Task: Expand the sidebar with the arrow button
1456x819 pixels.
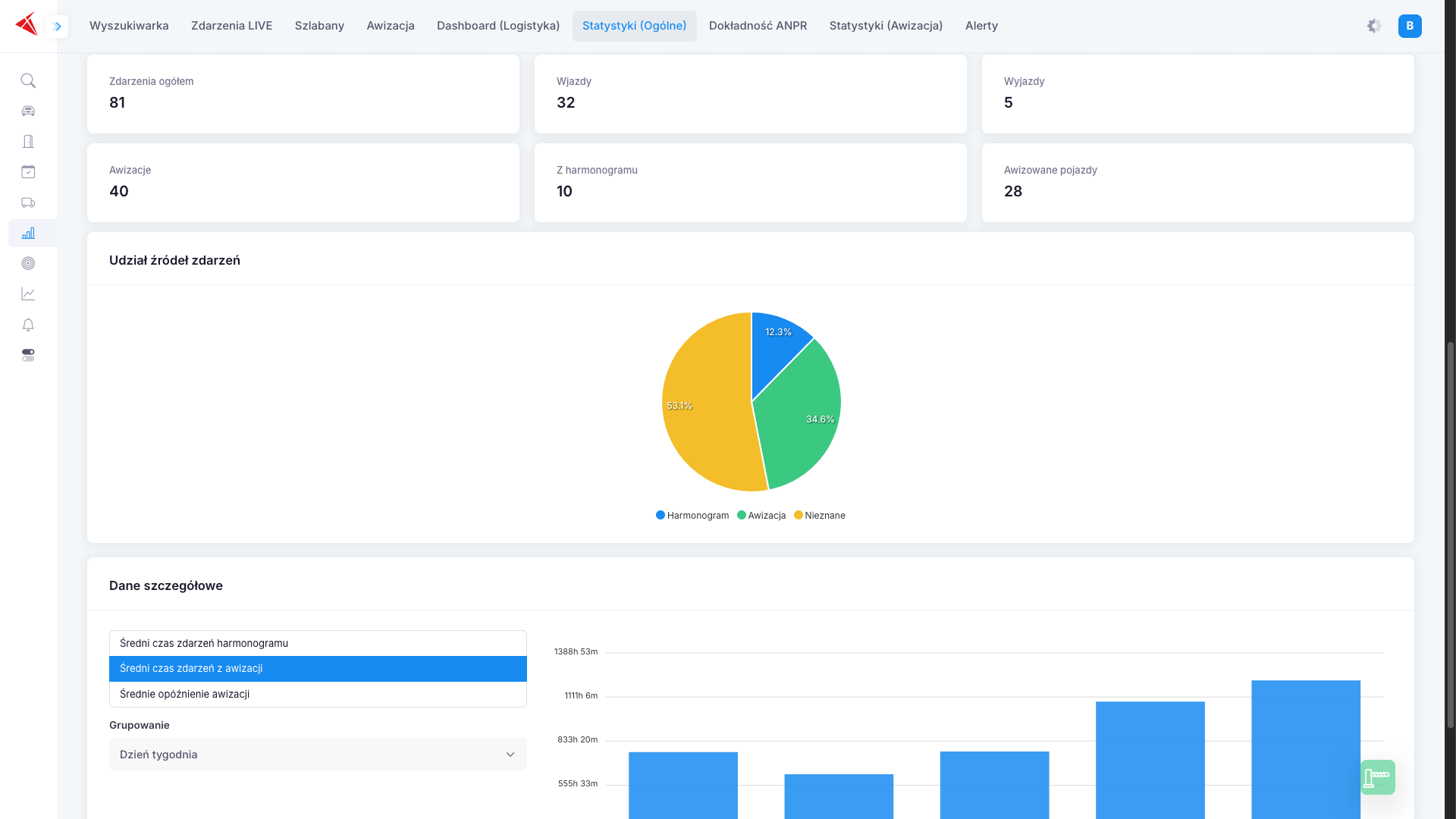Action: [x=57, y=26]
